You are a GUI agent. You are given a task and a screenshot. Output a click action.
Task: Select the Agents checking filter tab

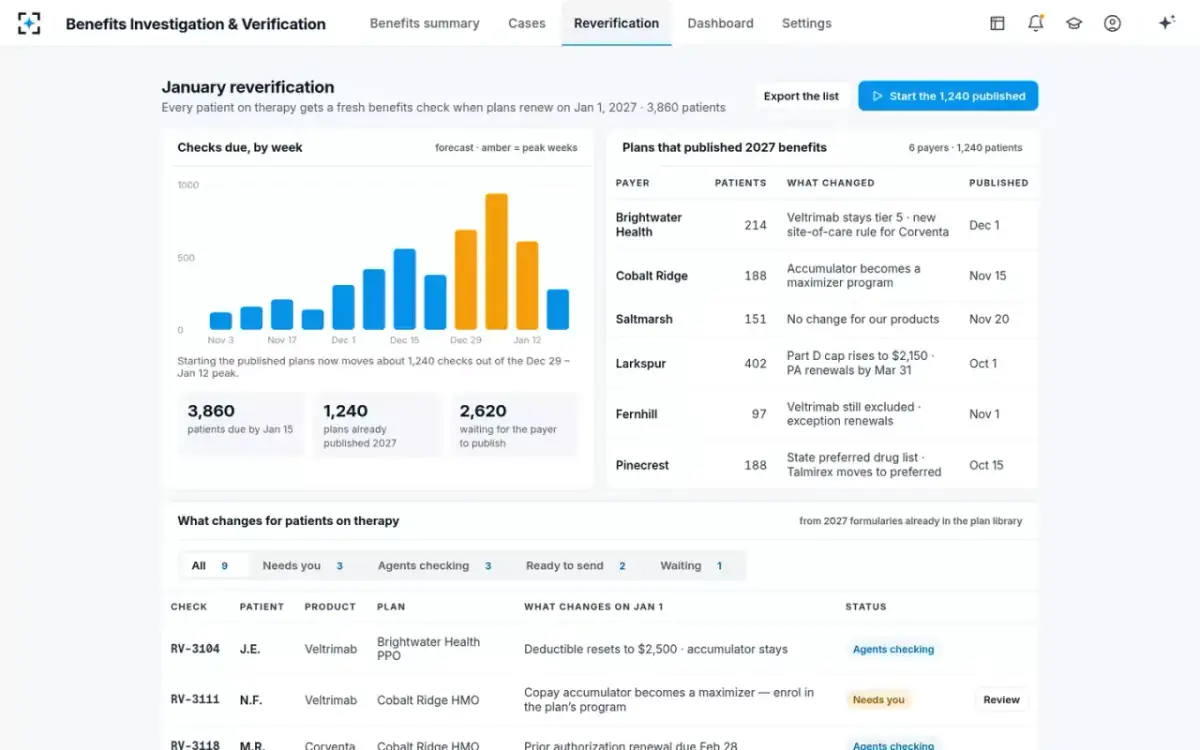[x=435, y=566]
